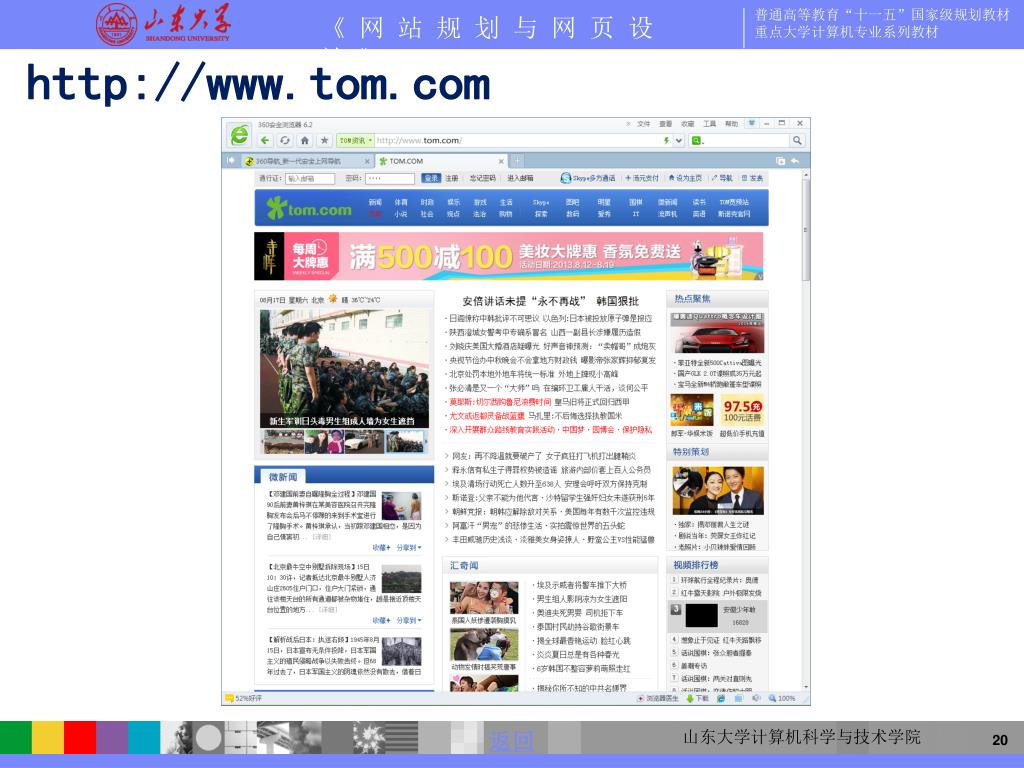Add a new tab with plus button
Viewport: 1024px width, 768px height.
(517, 161)
